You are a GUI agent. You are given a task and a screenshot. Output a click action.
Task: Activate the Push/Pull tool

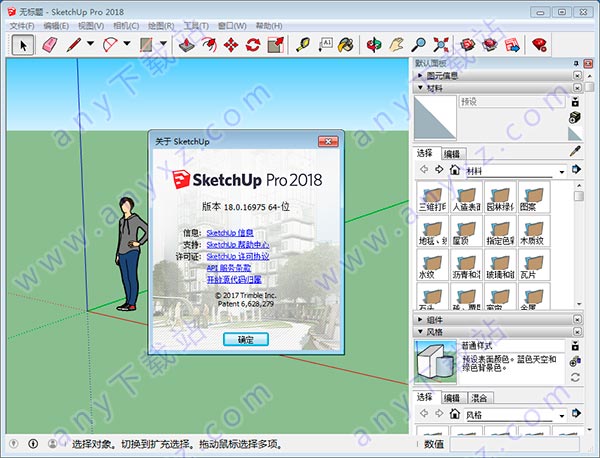pyautogui.click(x=187, y=45)
